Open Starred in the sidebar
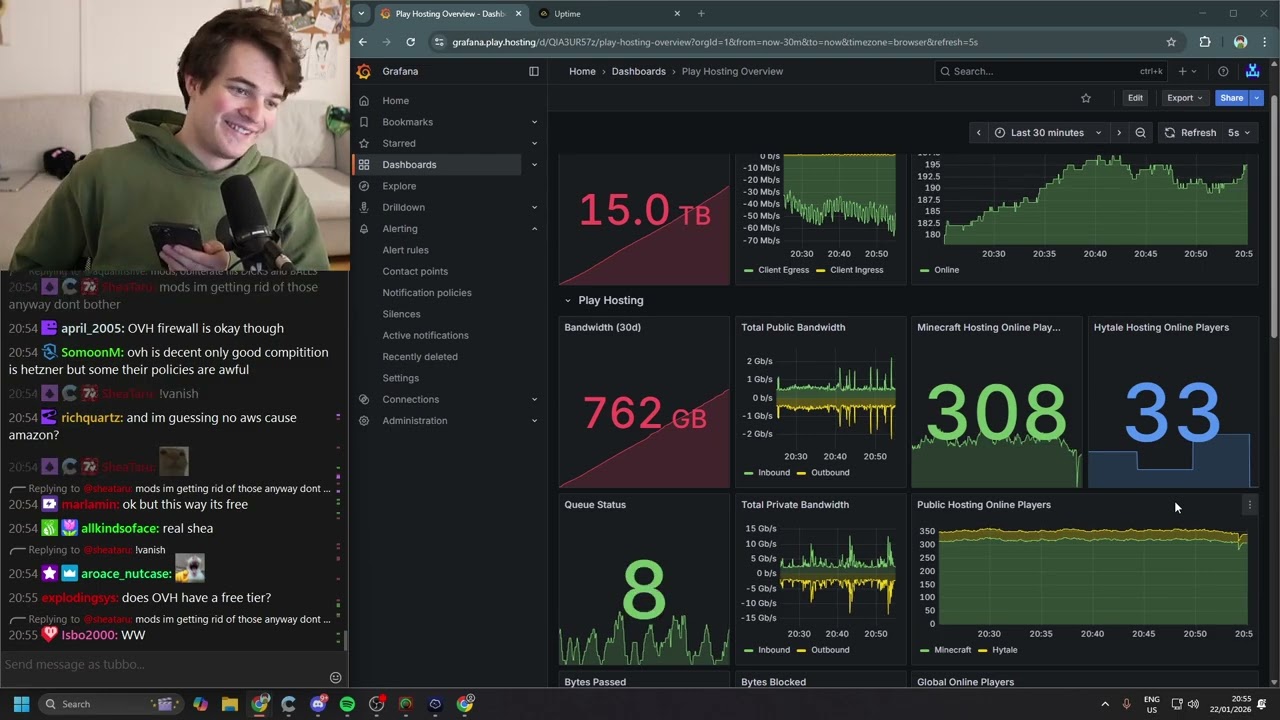 click(x=399, y=143)
